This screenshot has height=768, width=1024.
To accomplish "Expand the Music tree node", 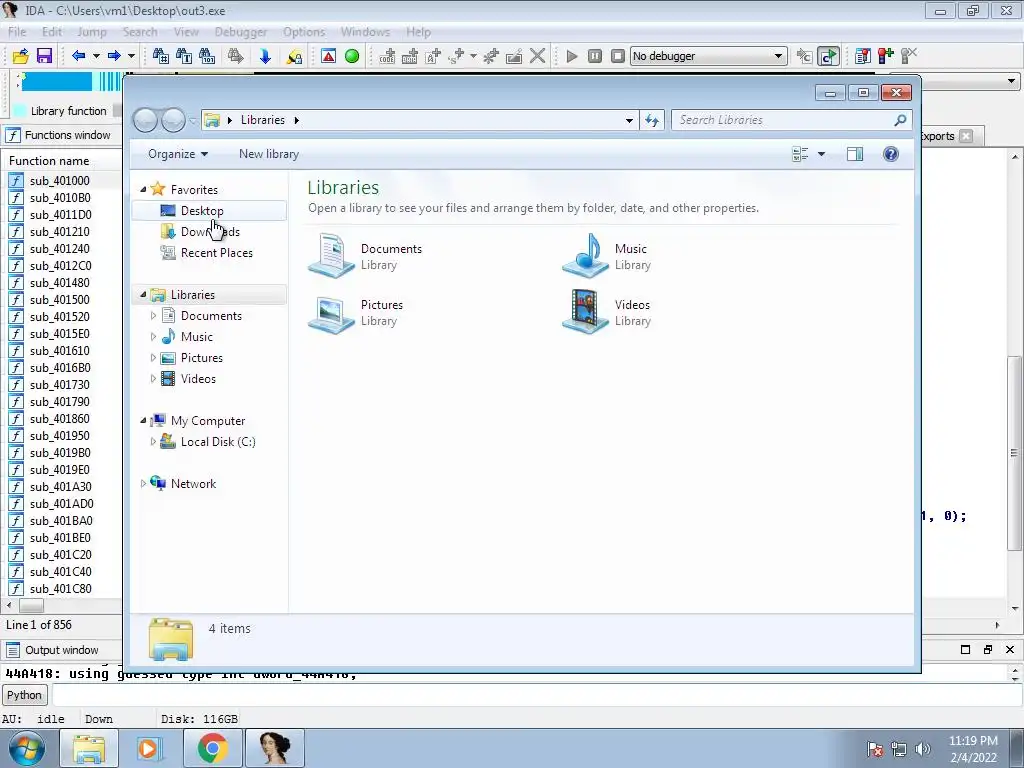I will pos(153,337).
